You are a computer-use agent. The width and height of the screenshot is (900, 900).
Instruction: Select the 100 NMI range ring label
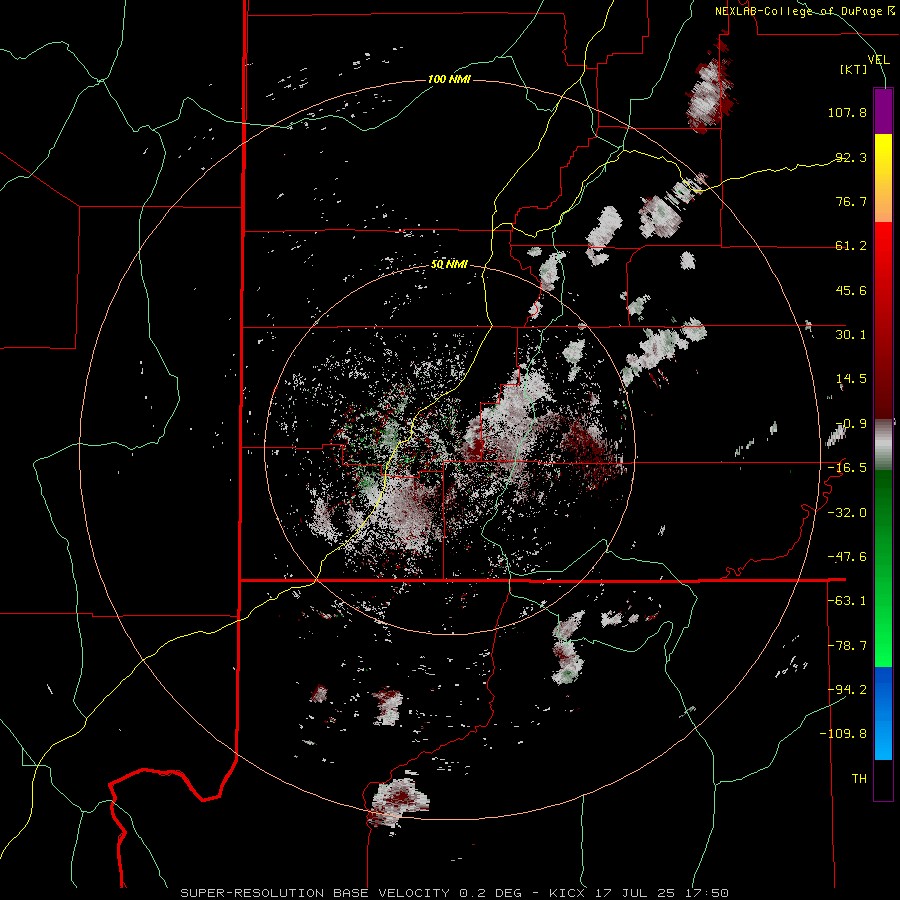tap(449, 79)
